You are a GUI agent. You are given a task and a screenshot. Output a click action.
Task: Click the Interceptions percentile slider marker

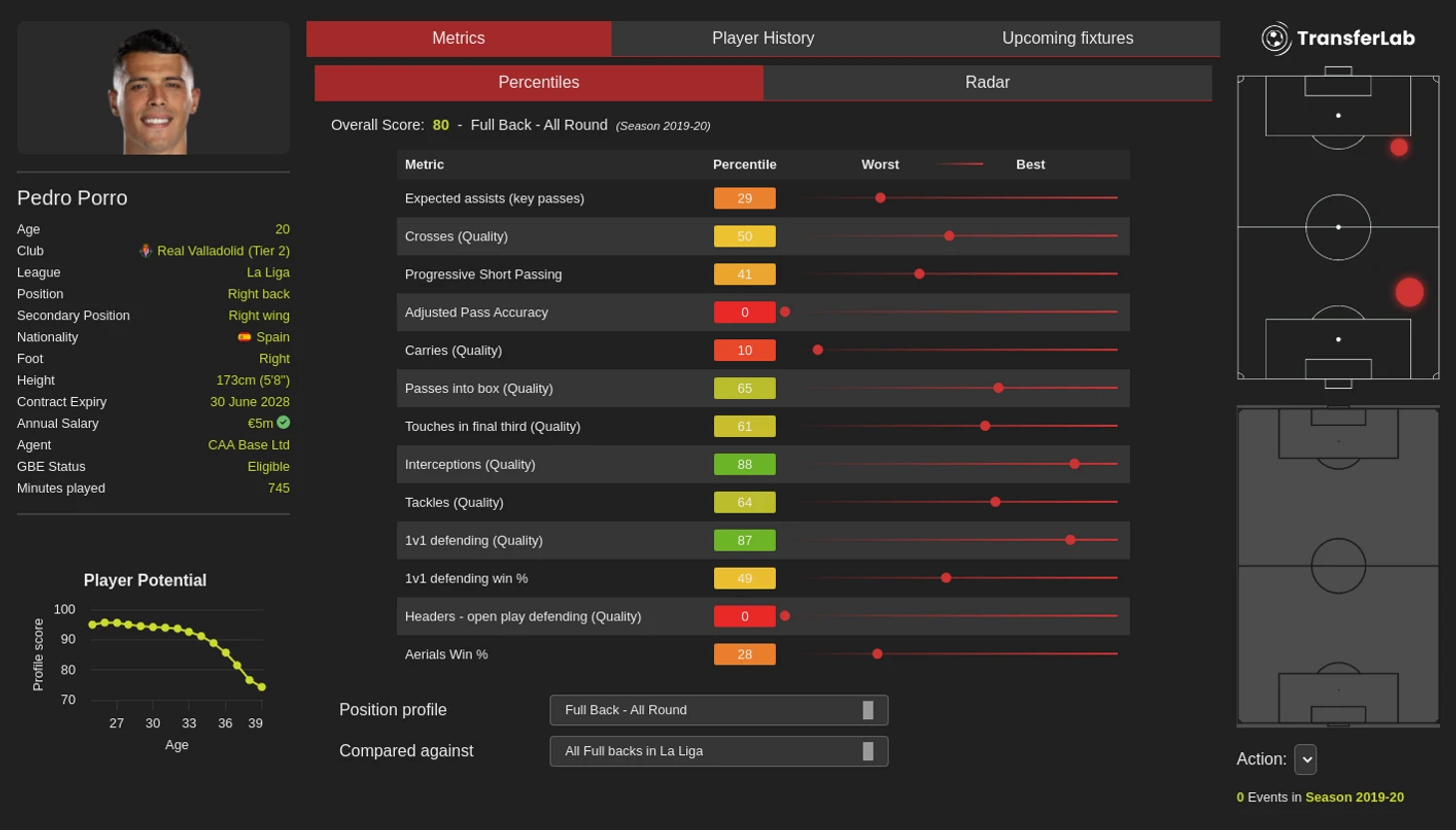1074,464
